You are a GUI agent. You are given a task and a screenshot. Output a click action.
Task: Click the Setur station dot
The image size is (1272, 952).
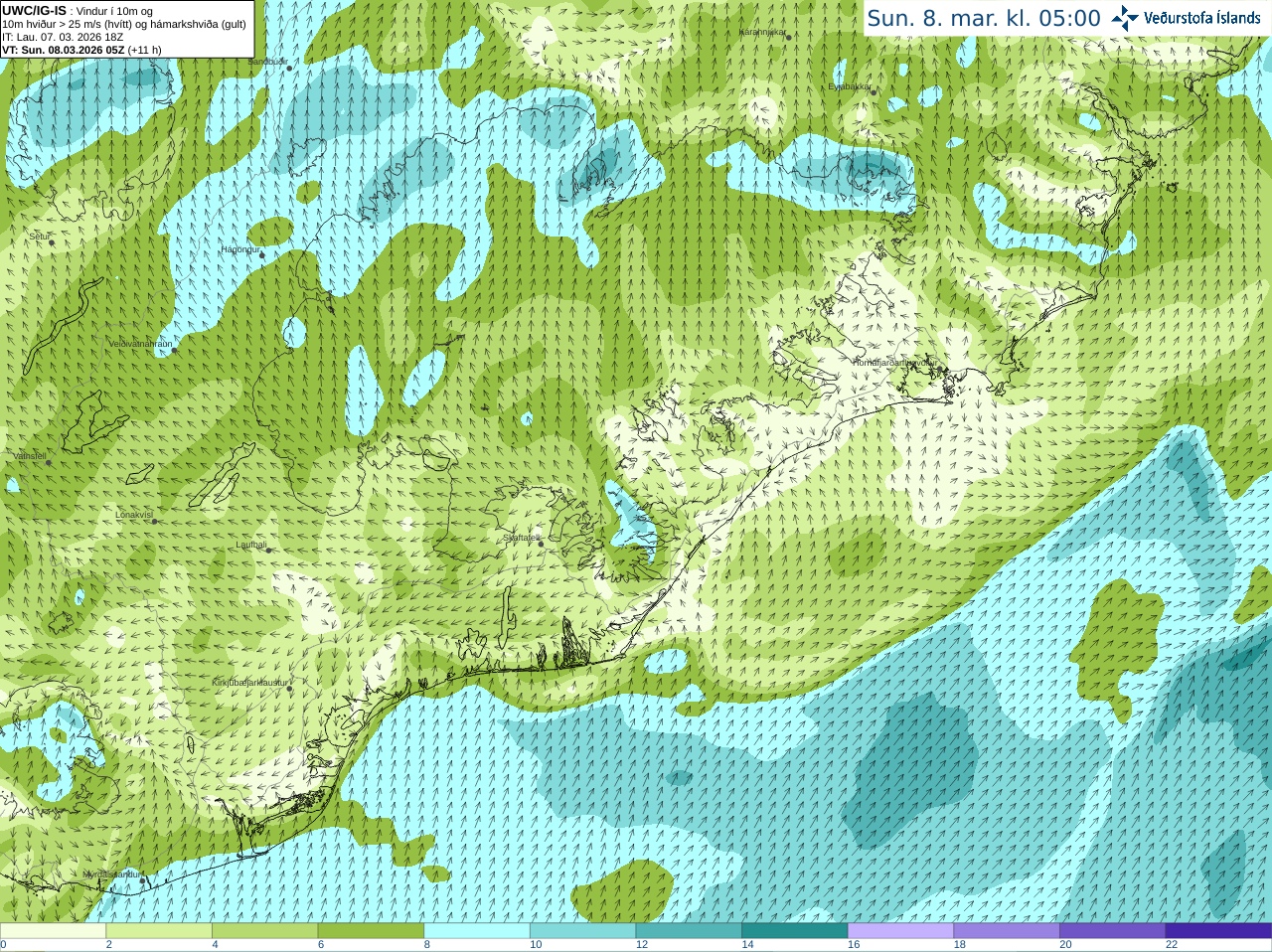[x=51, y=241]
